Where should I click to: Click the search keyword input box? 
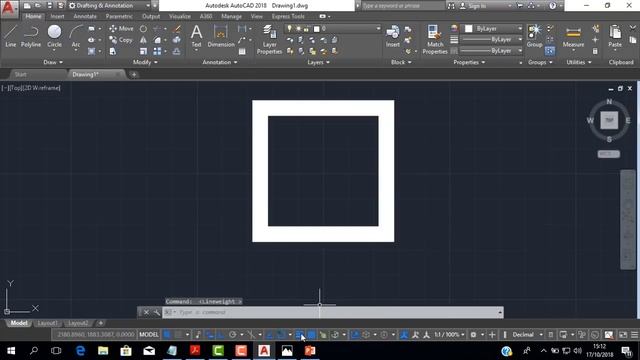(x=402, y=6)
